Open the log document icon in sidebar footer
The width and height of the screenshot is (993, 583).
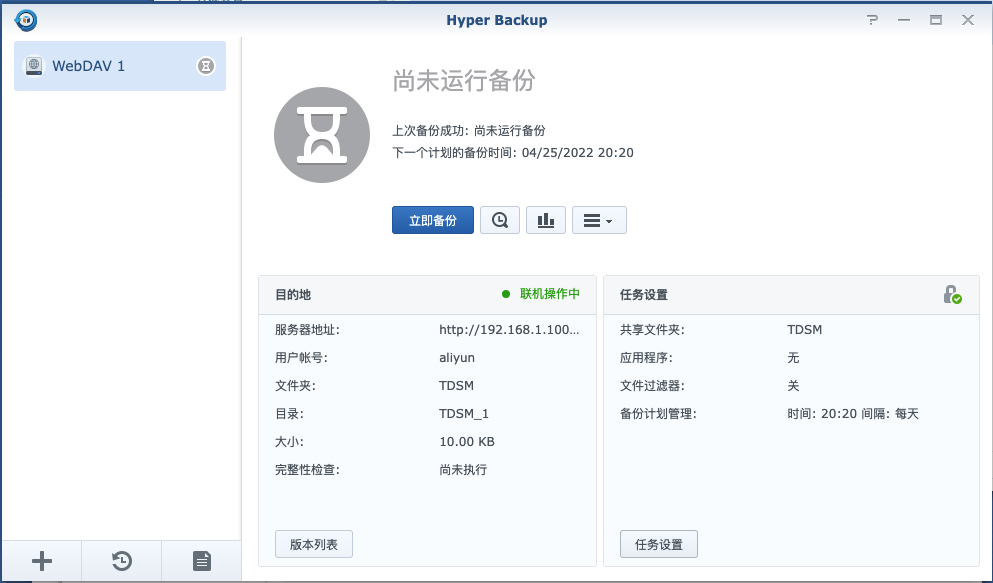[201, 561]
